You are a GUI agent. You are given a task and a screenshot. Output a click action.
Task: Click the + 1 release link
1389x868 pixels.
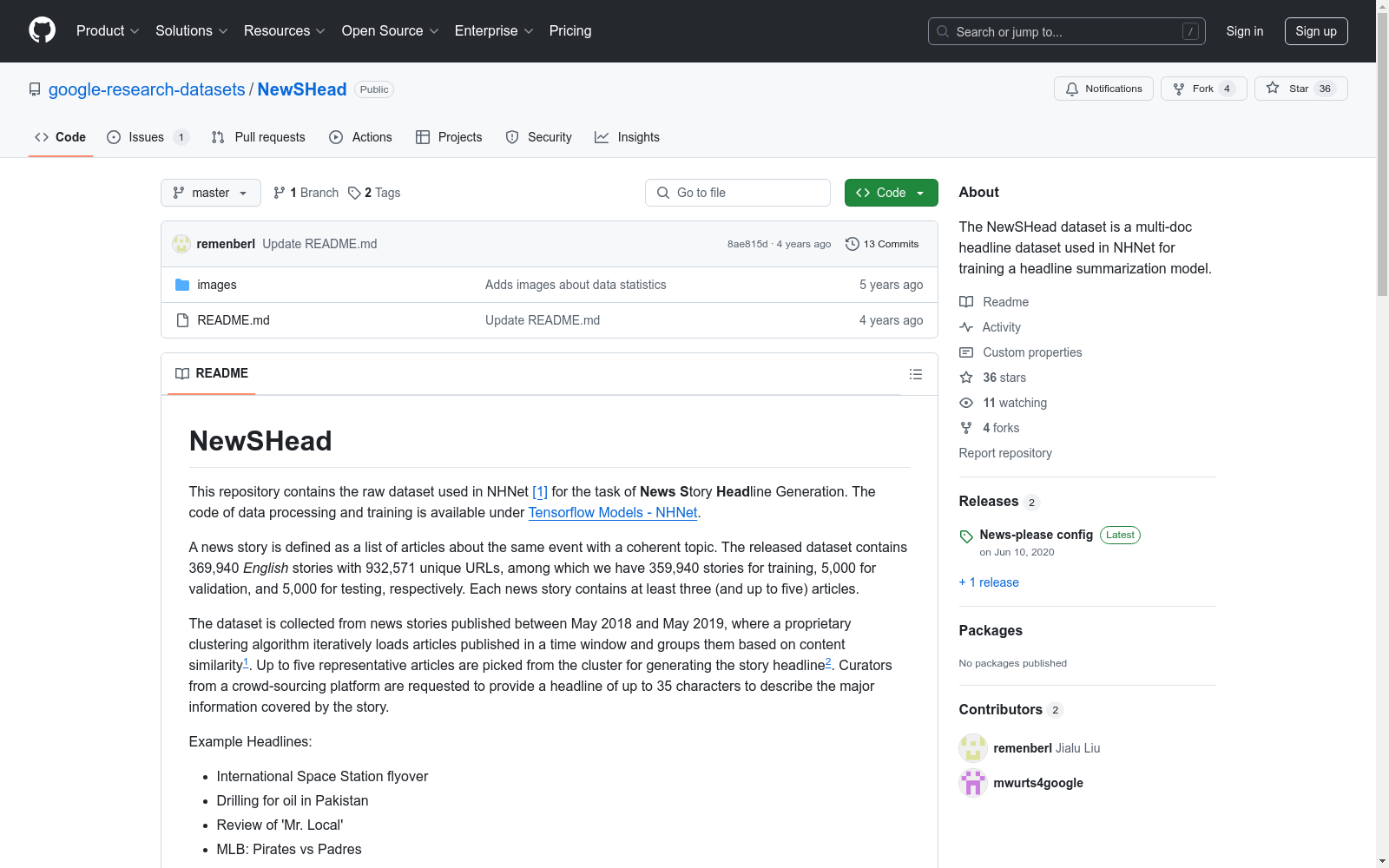[x=989, y=582]
